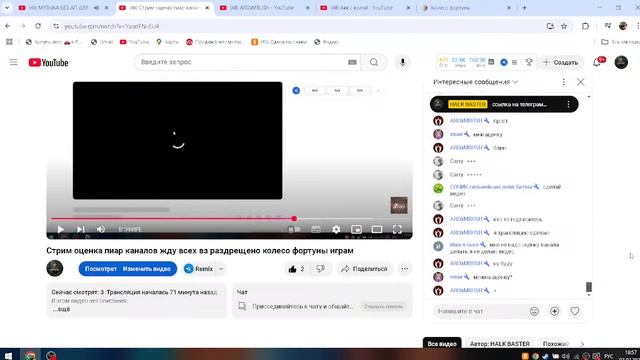The image size is (640, 360).
Task: Open the YouTube bookmark in bookmarks bar
Action: pyautogui.click(x=134, y=42)
